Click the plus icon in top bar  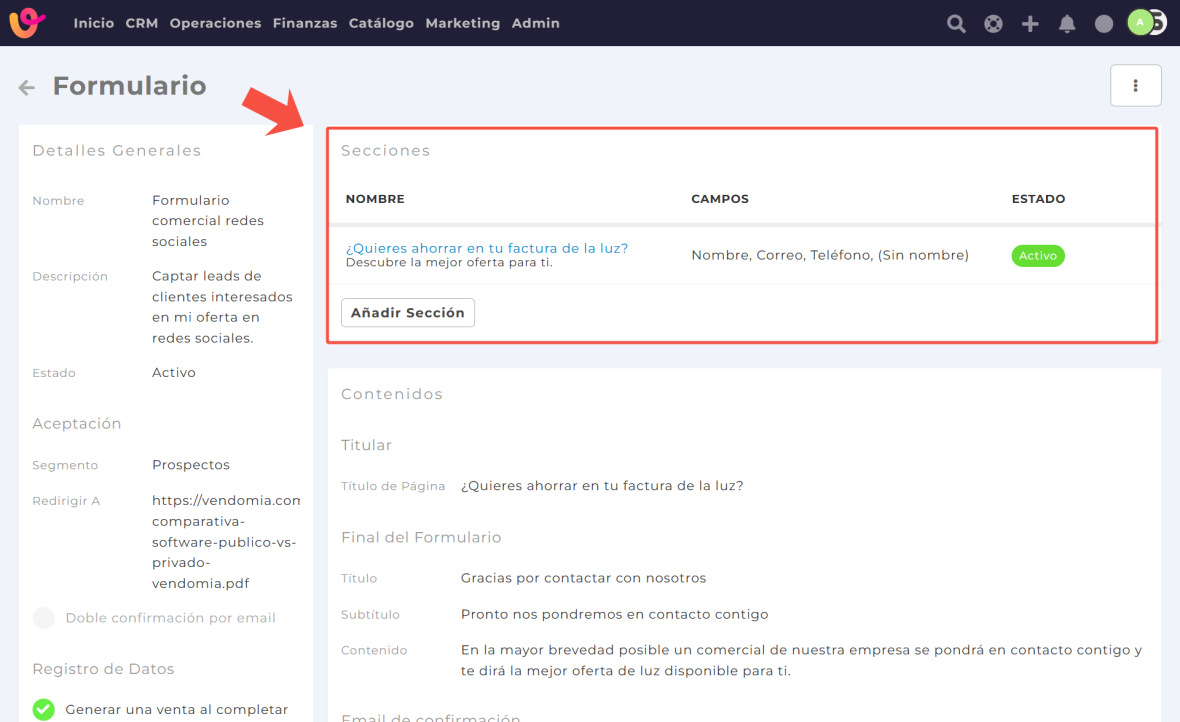point(1030,24)
